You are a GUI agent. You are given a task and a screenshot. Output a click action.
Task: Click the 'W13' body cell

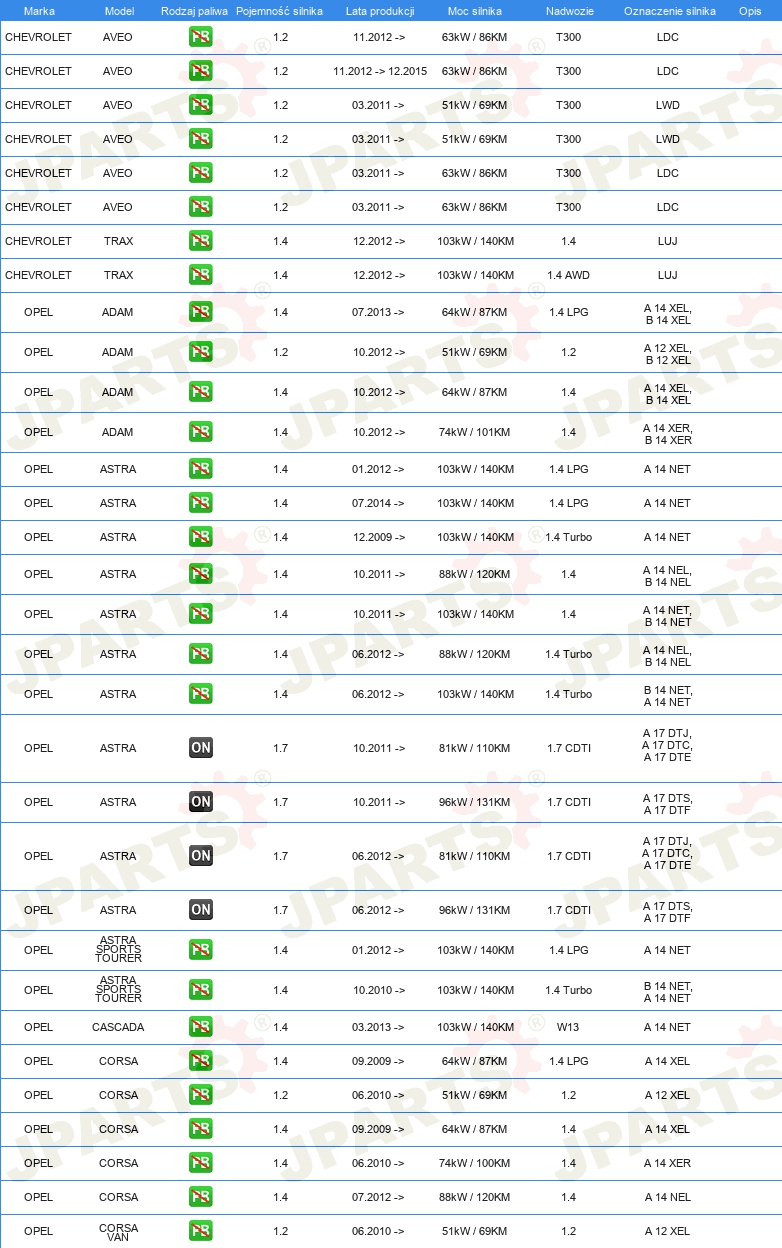[x=568, y=1027]
